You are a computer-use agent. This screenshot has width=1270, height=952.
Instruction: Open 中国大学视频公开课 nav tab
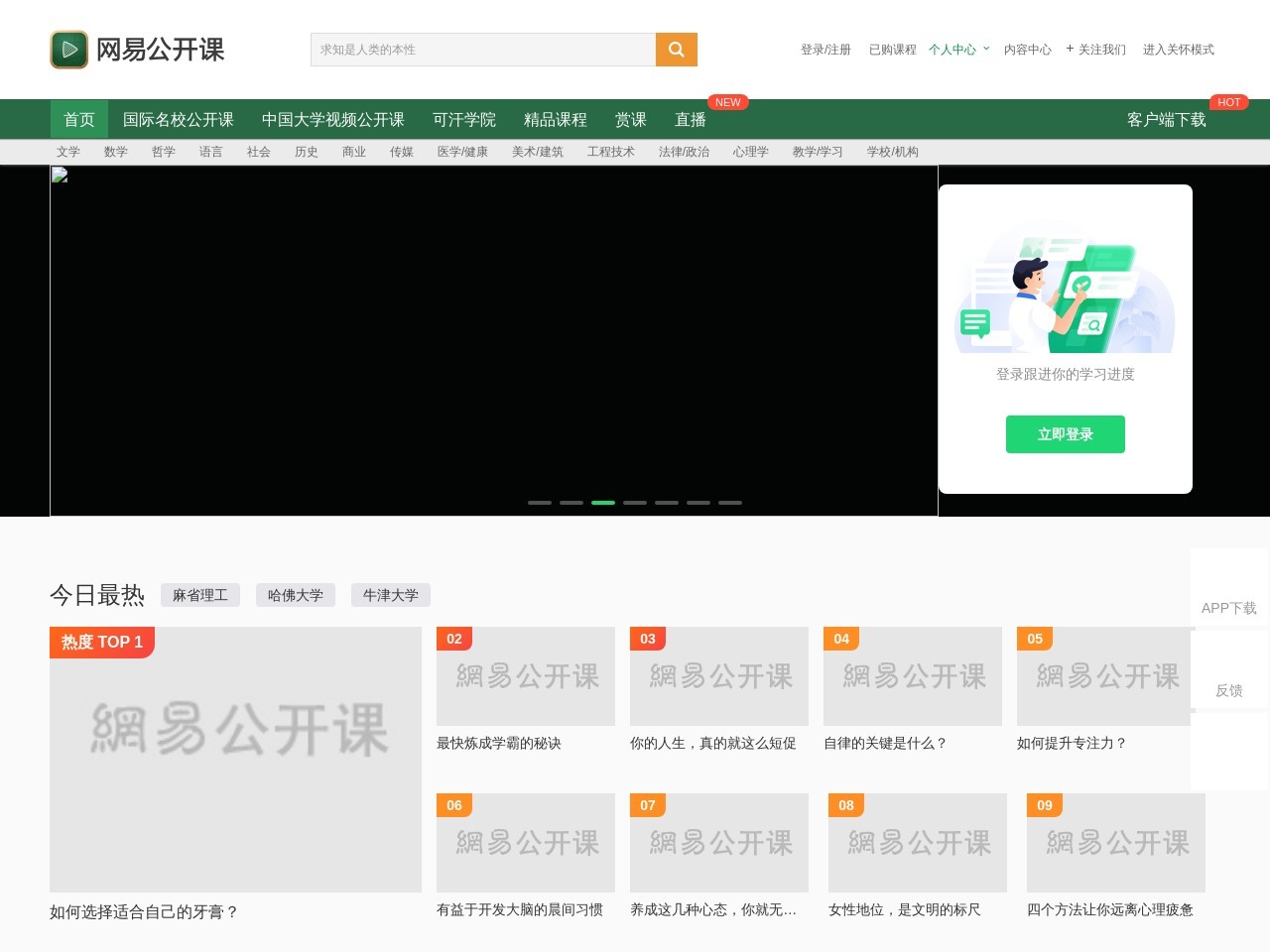[333, 119]
